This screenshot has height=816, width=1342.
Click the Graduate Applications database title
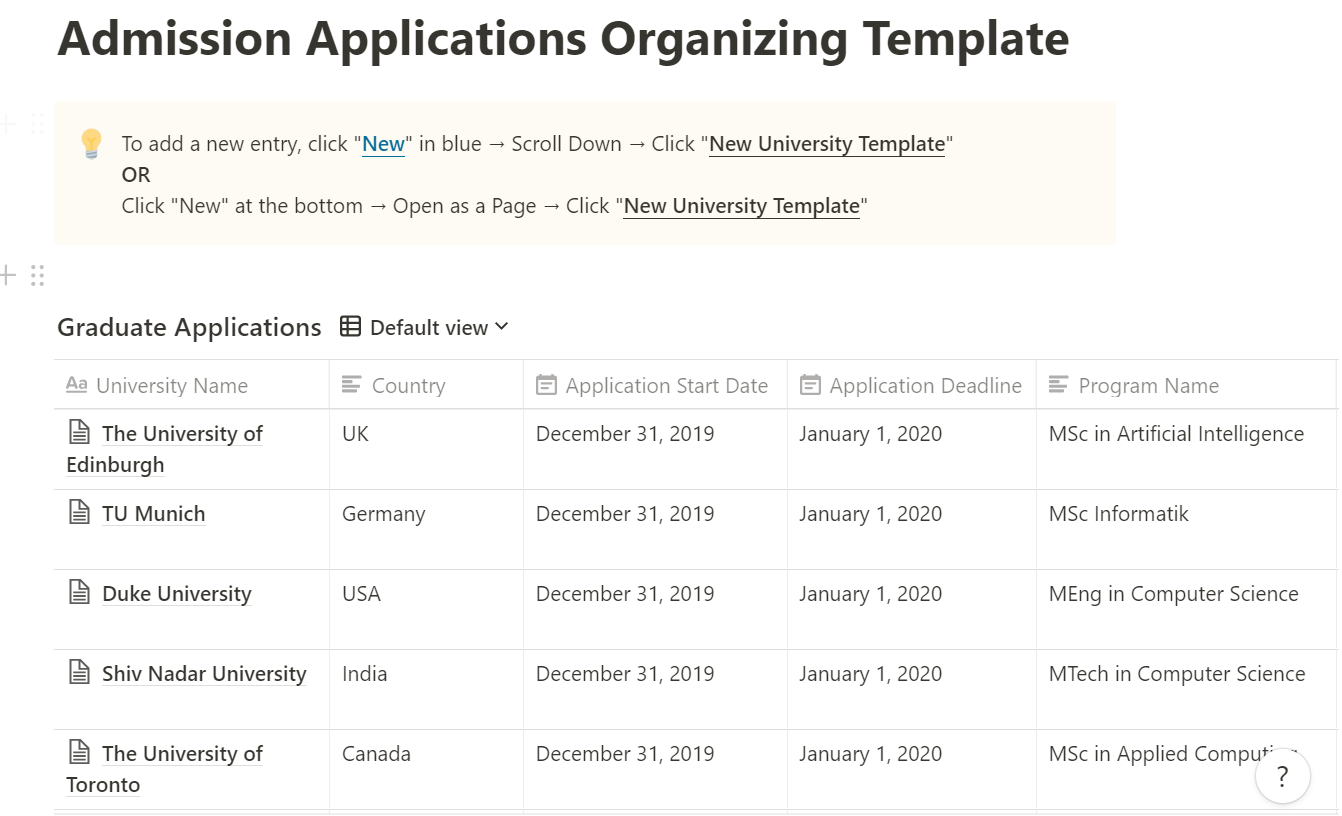pos(189,327)
